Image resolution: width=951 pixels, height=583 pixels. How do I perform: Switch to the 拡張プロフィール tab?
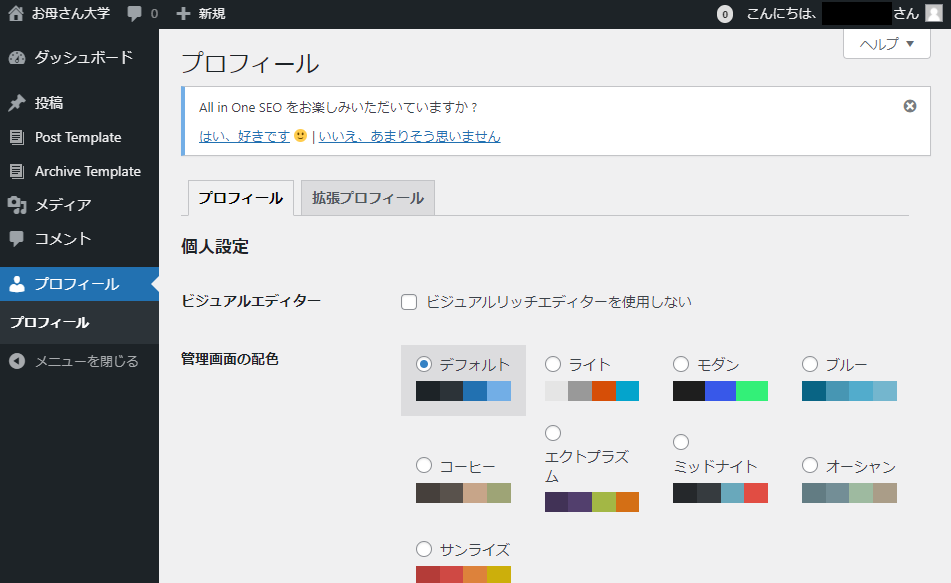click(368, 198)
